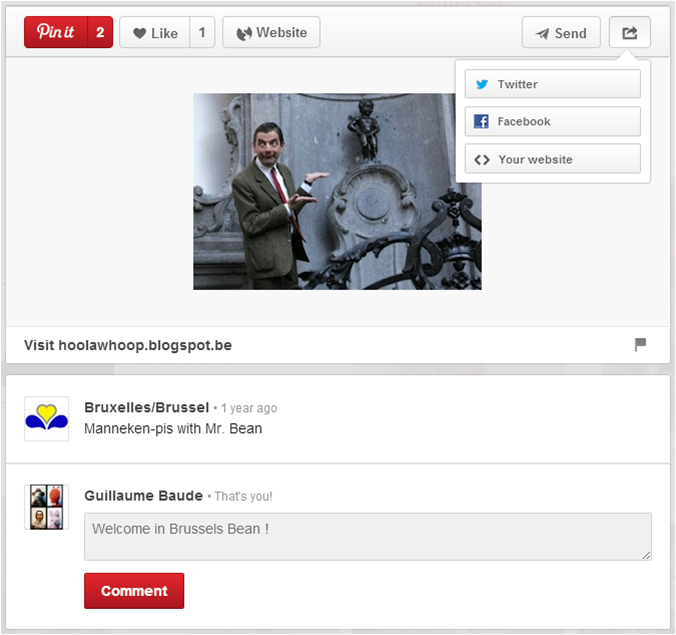Viewport: 676px width, 635px height.
Task: Open Bruxelles/Brussel profile avatar
Action: (47, 419)
